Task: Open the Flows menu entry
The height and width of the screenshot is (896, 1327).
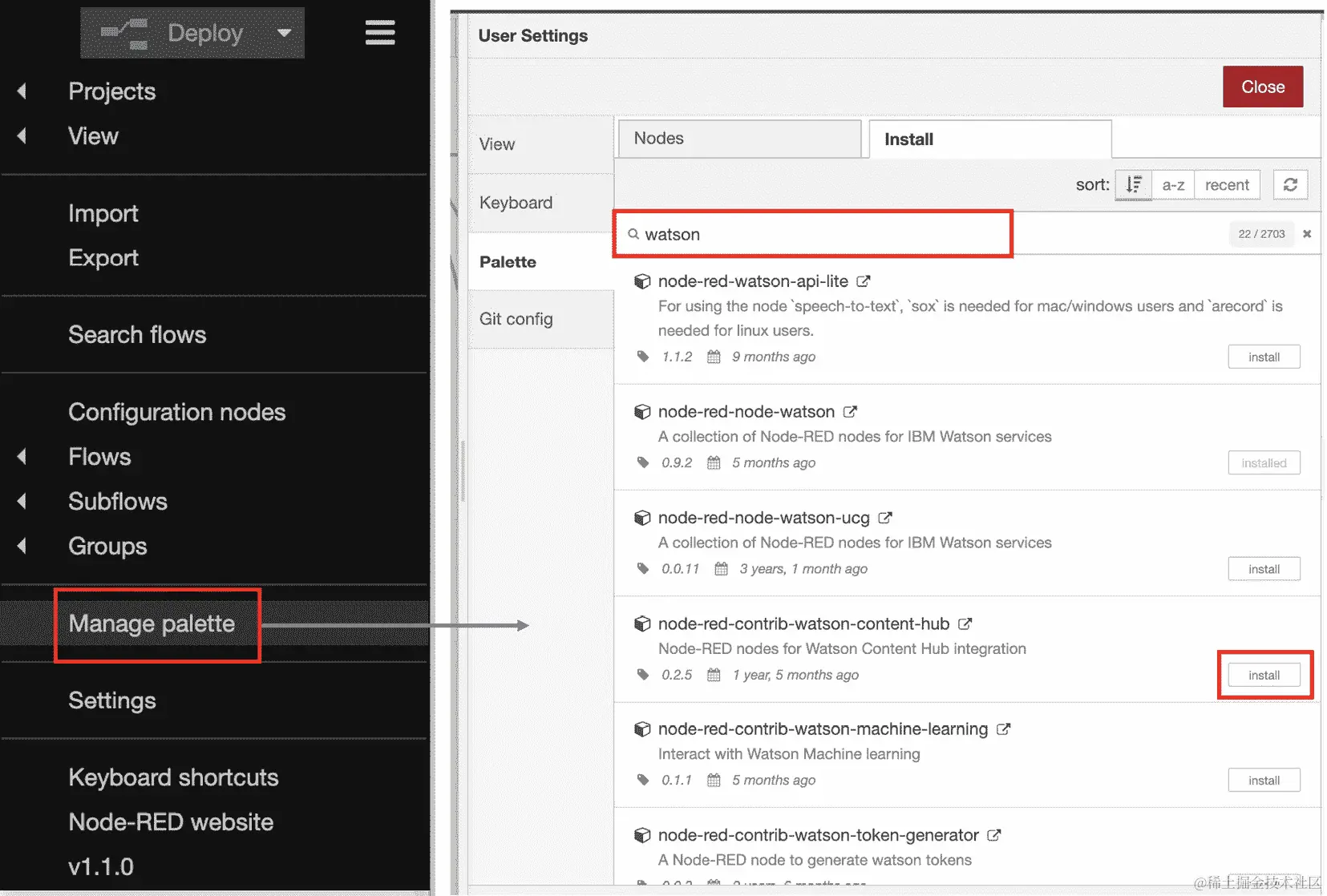Action: click(x=99, y=457)
